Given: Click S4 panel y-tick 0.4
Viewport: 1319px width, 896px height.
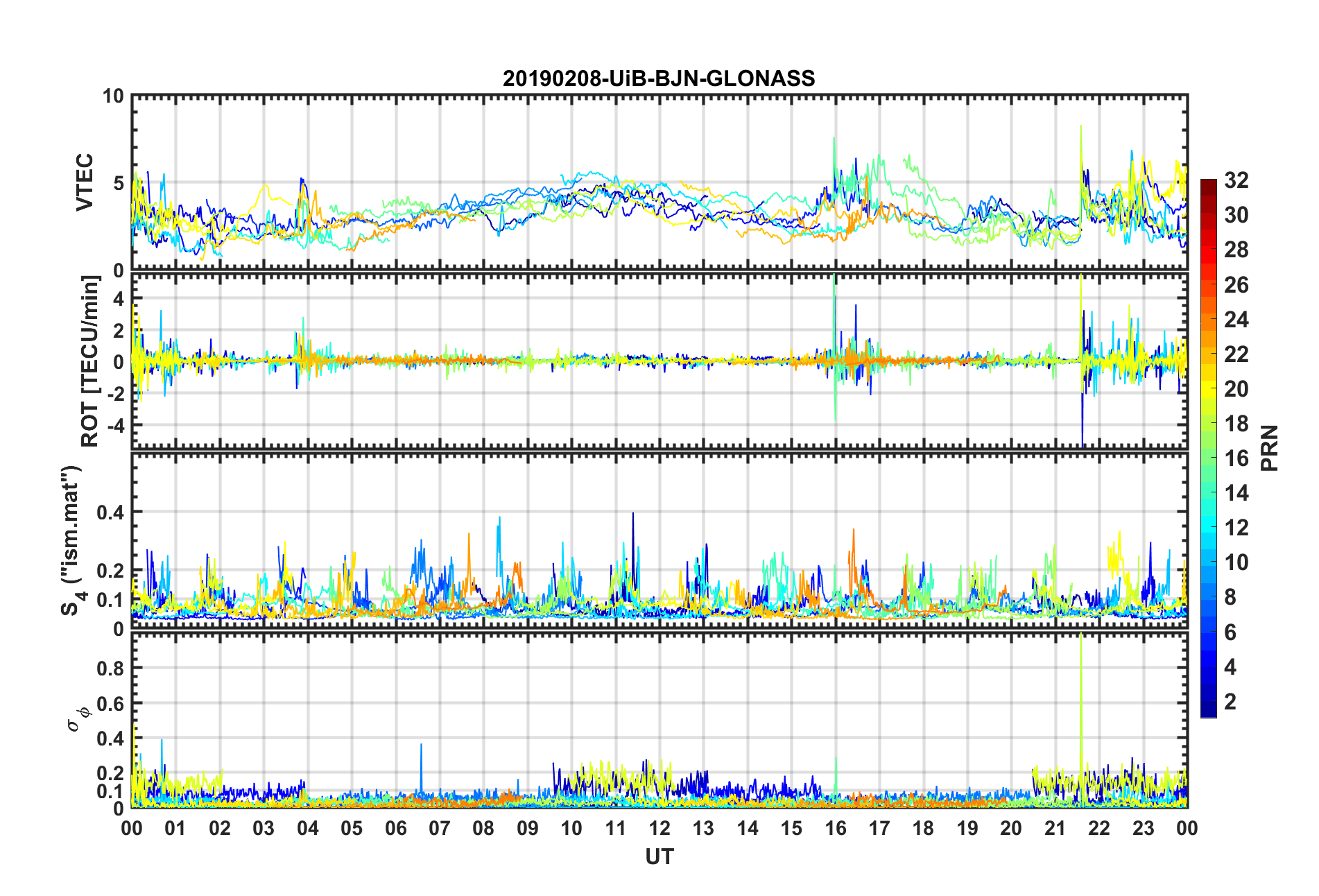Looking at the screenshot, I should click(x=110, y=512).
